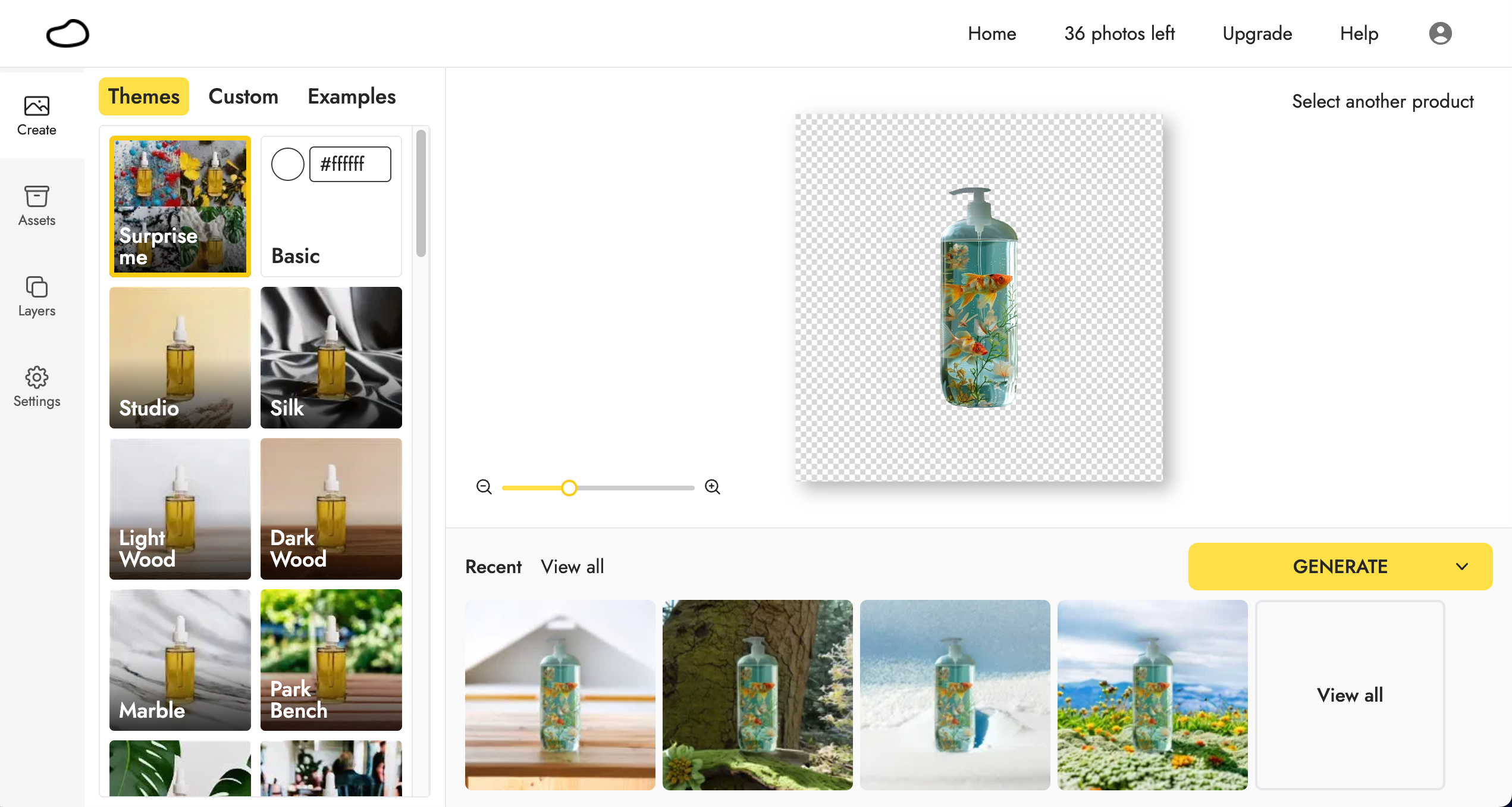Screen dimensions: 1512x807
Task: Click the fish bottle product on canvas
Action: (979, 298)
